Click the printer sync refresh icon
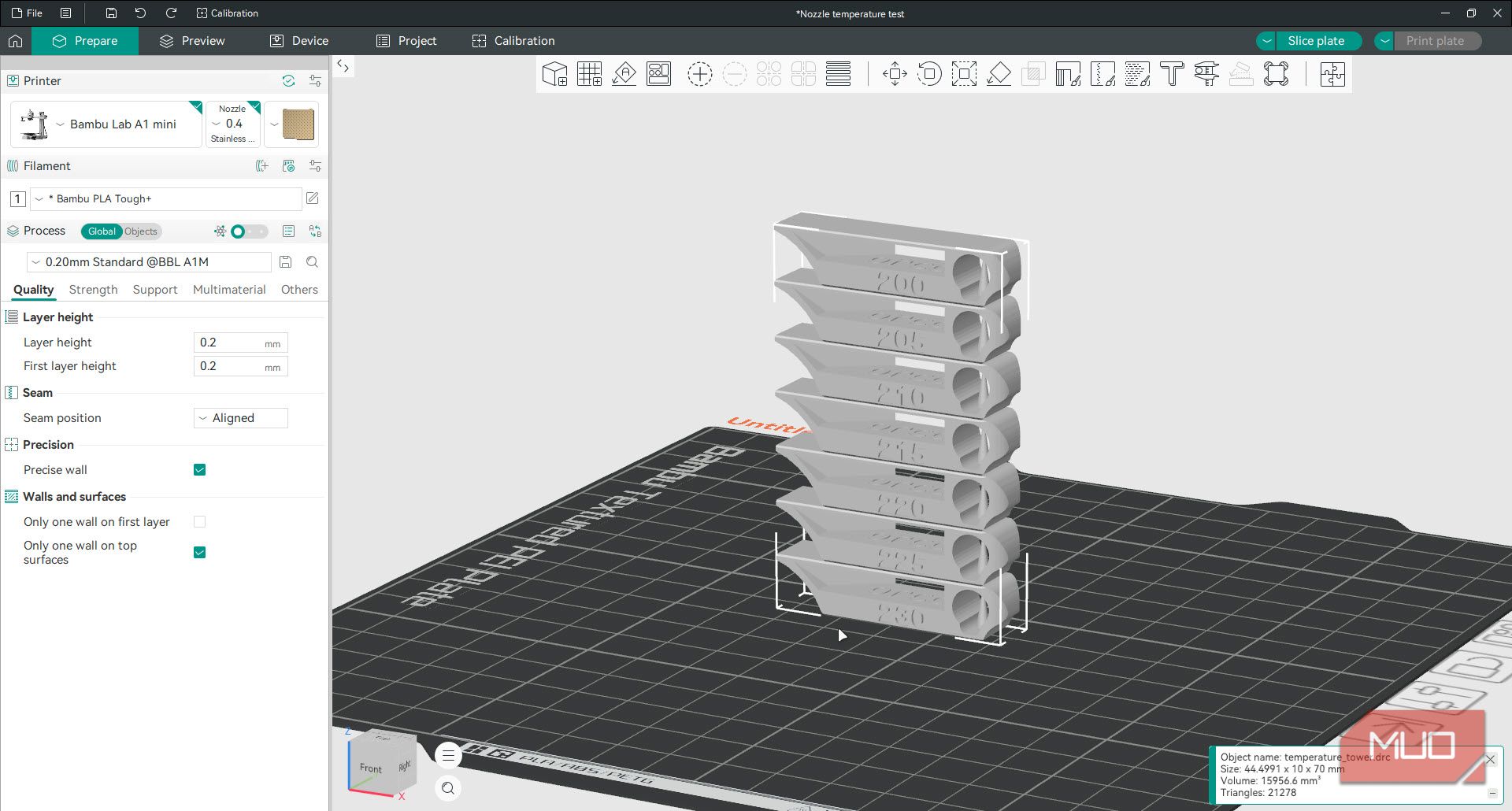The image size is (1512, 811). click(x=288, y=81)
